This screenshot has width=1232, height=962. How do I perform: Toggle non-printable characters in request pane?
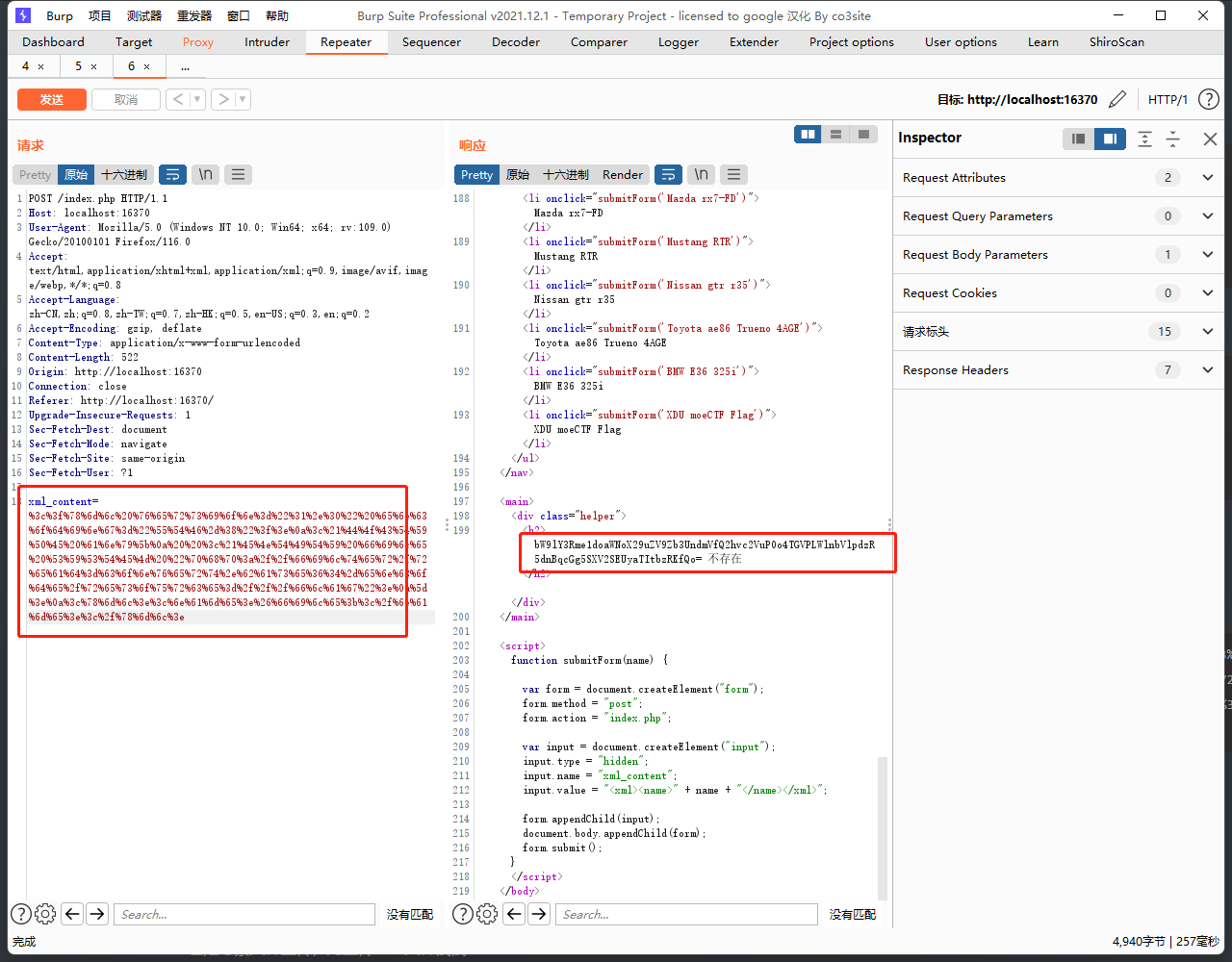tap(205, 174)
